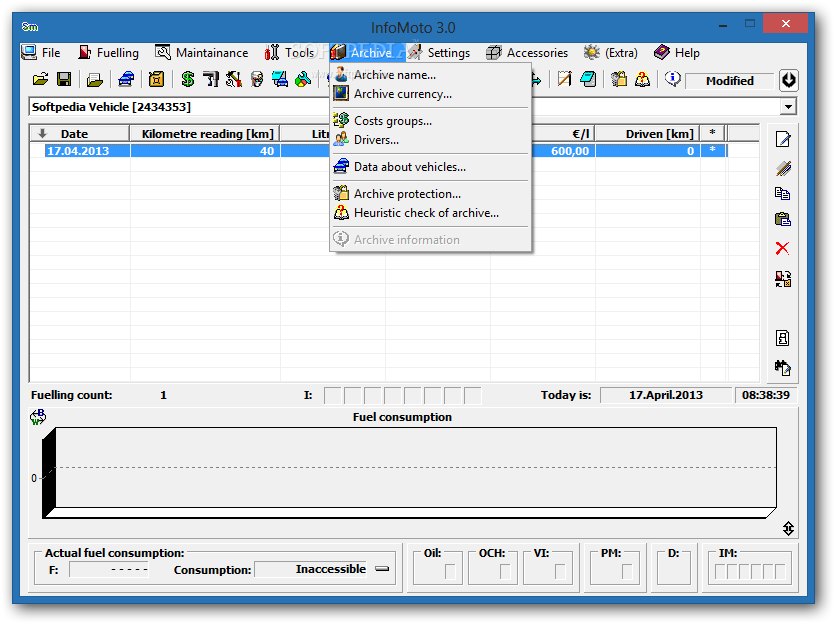This screenshot has width=835, height=624.
Task: Click the edit record pencil-page icon
Action: (x=783, y=140)
